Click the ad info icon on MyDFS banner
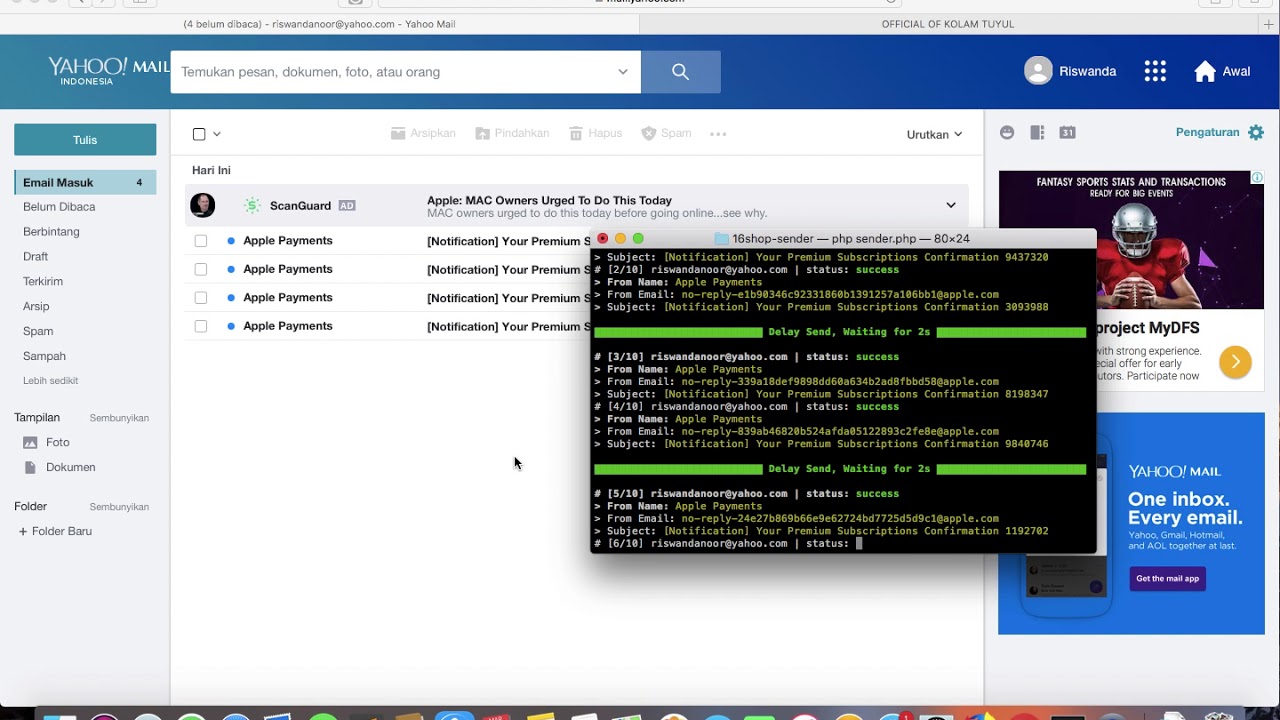Viewport: 1280px width, 720px height. tap(1257, 178)
